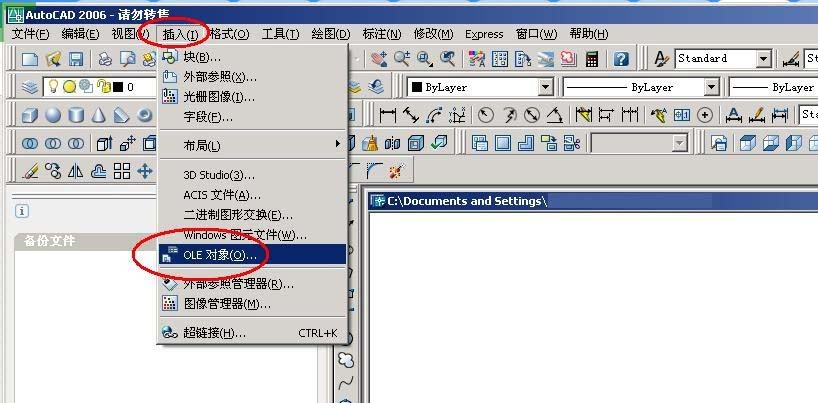This screenshot has height=403, width=818.
Task: Toggle layer 0 lock padlock icon
Action: [x=104, y=87]
